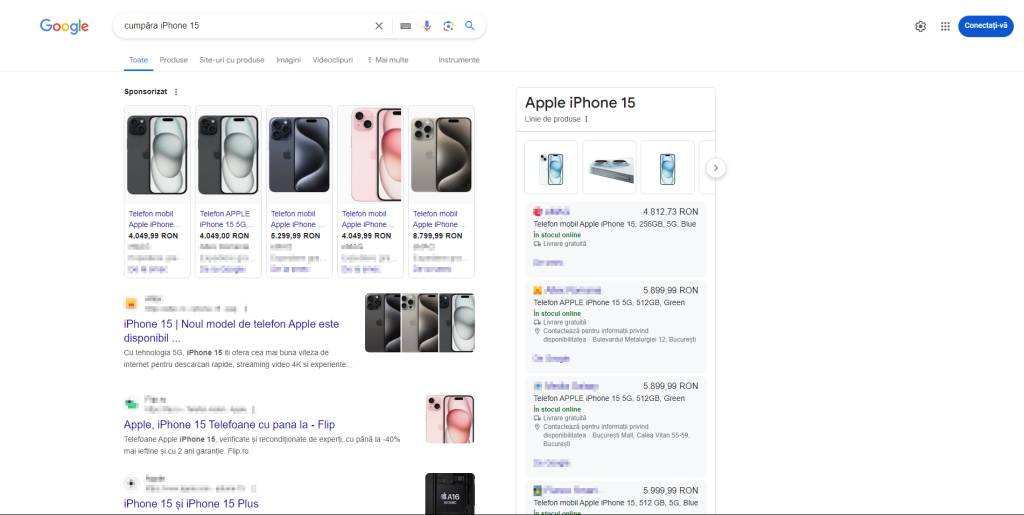Open the pink iPhone sponsored product image
Image resolution: width=1024 pixels, height=515 pixels.
point(370,155)
